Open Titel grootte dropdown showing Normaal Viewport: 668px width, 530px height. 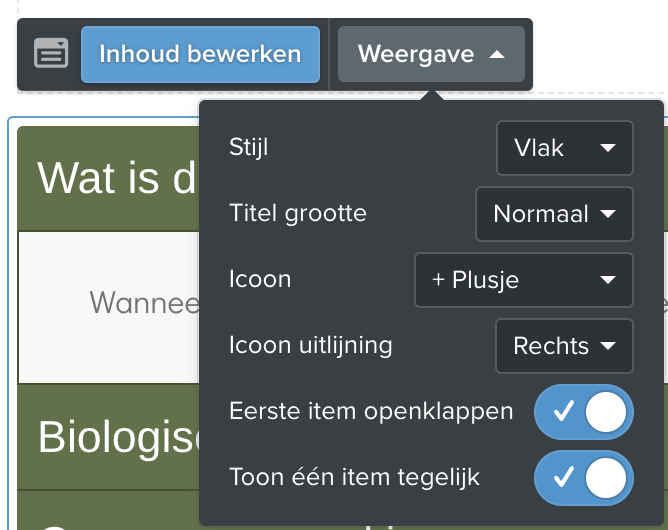coord(554,214)
